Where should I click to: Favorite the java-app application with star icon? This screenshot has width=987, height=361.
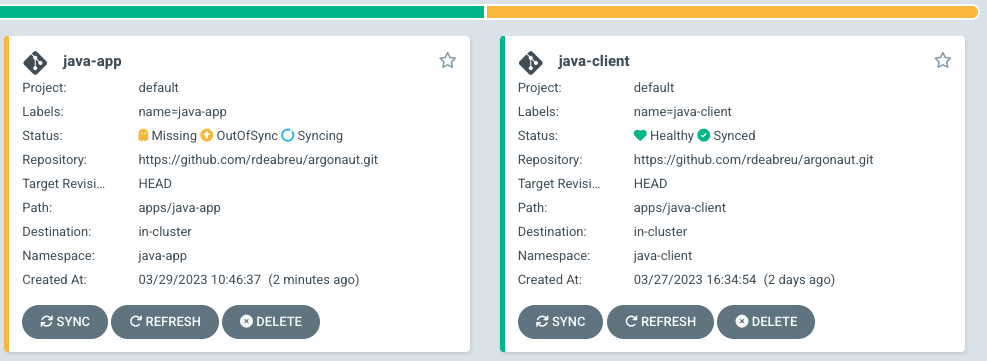tap(447, 60)
